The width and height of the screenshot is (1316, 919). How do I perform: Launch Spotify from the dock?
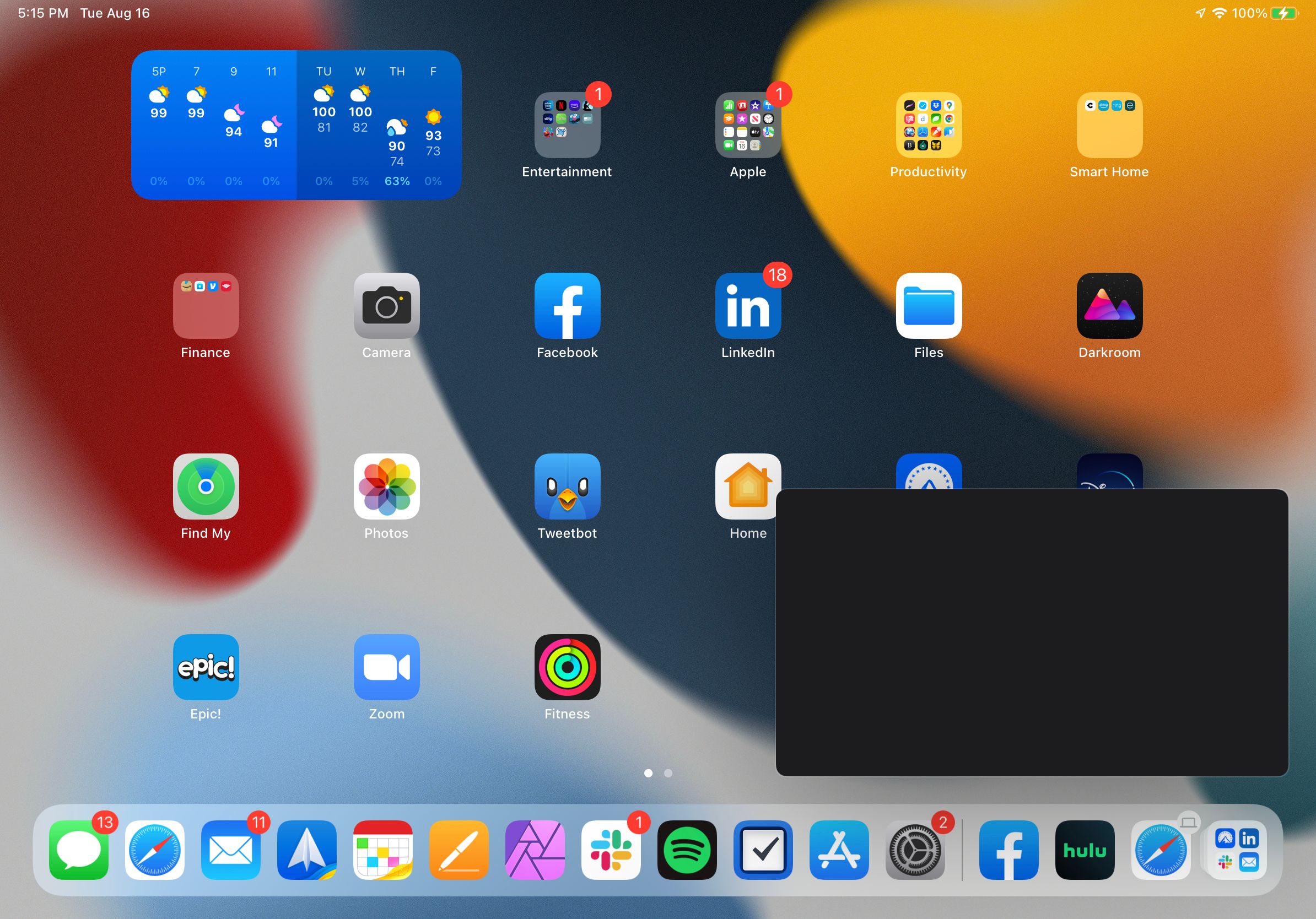point(687,850)
